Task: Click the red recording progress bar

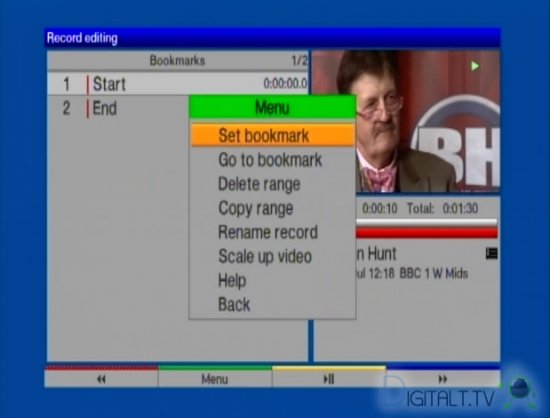Action: (x=427, y=233)
